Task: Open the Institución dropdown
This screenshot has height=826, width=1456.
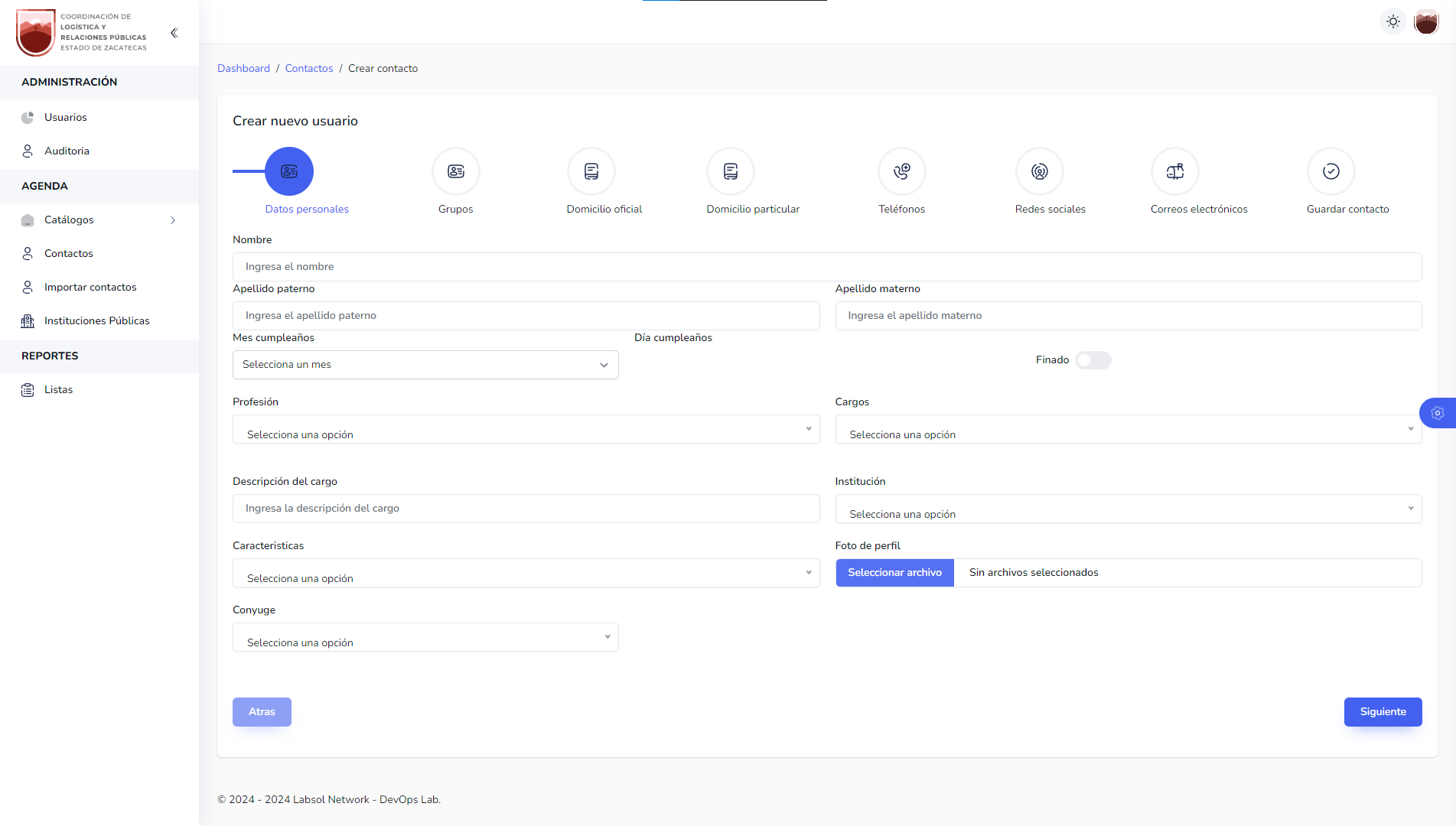Action: point(1128,509)
